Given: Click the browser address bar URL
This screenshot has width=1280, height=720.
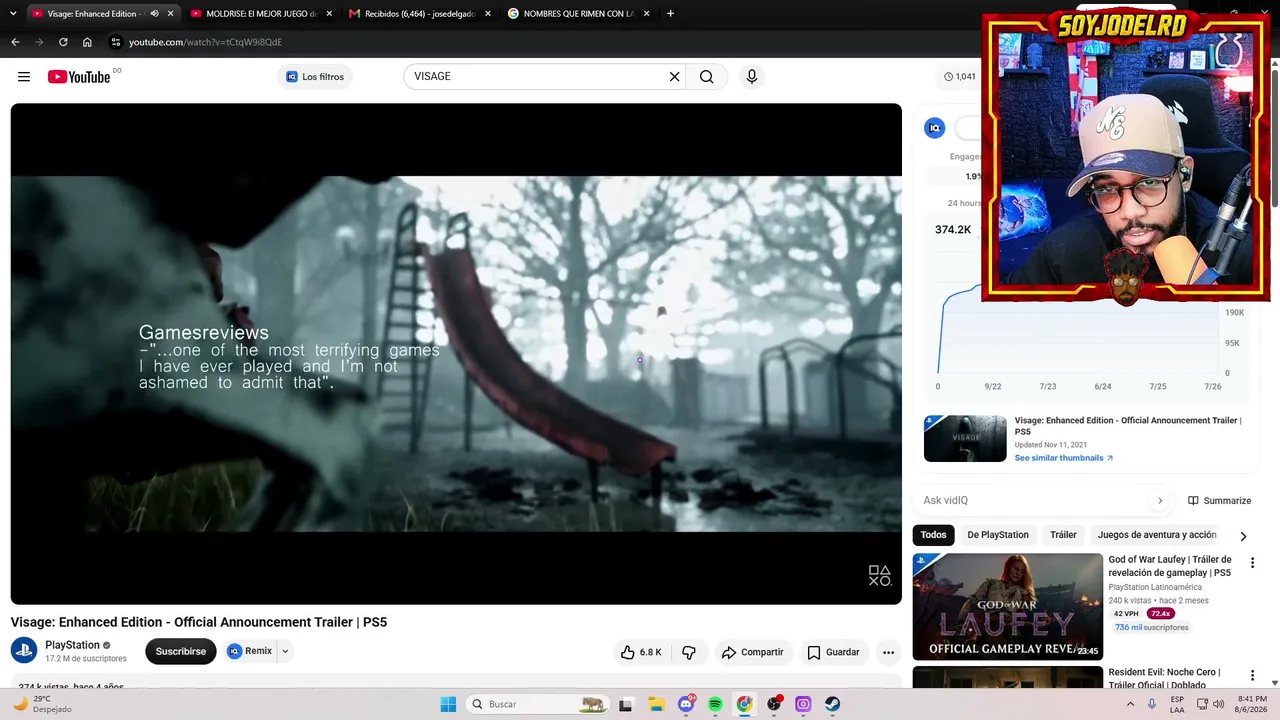Looking at the screenshot, I should [206, 42].
